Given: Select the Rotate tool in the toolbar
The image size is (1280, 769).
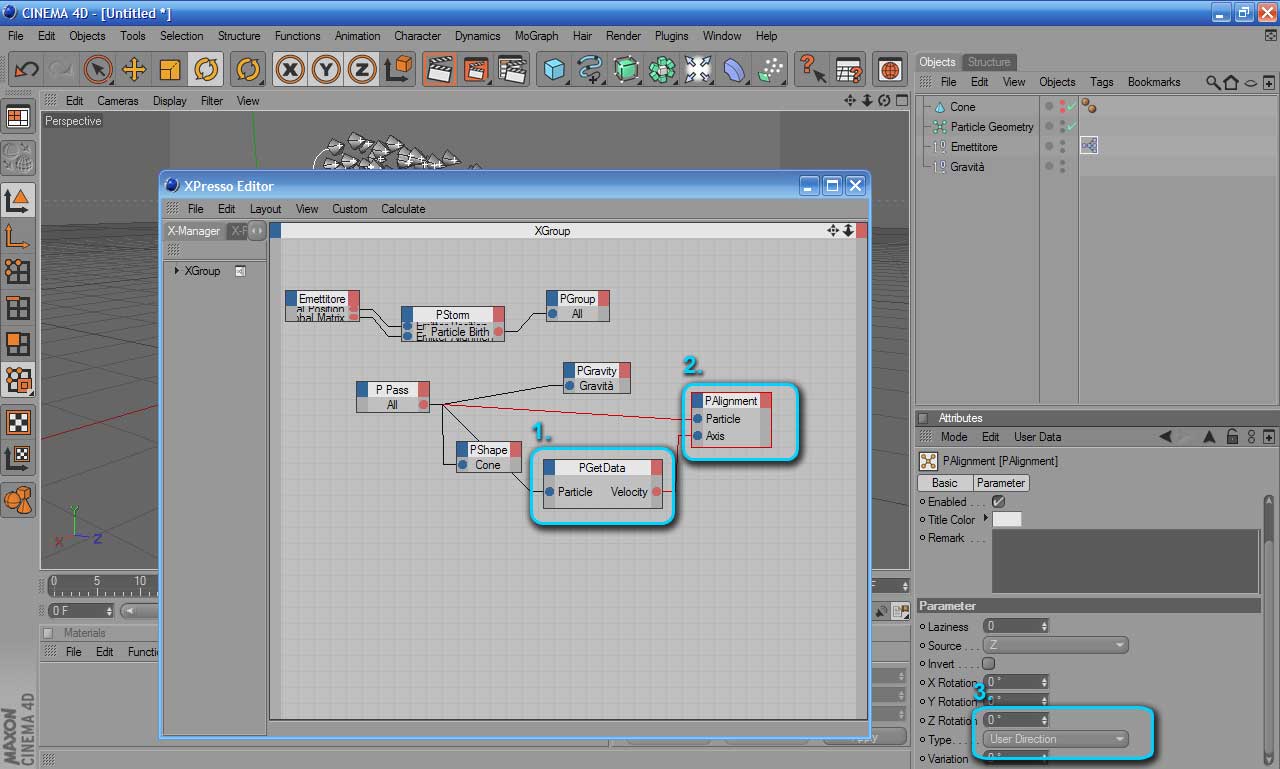Looking at the screenshot, I should [x=206, y=69].
